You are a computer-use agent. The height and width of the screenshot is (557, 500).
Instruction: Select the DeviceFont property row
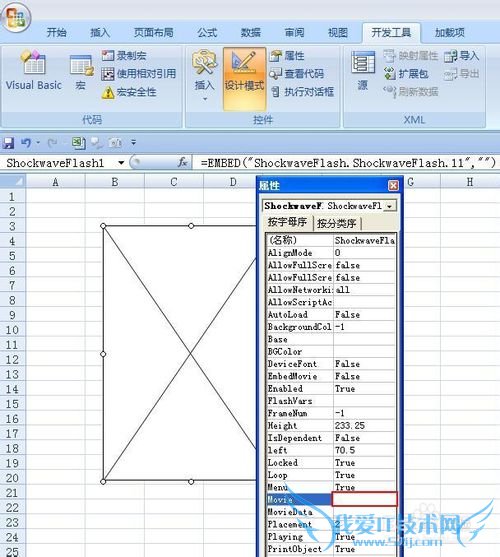click(x=331, y=364)
